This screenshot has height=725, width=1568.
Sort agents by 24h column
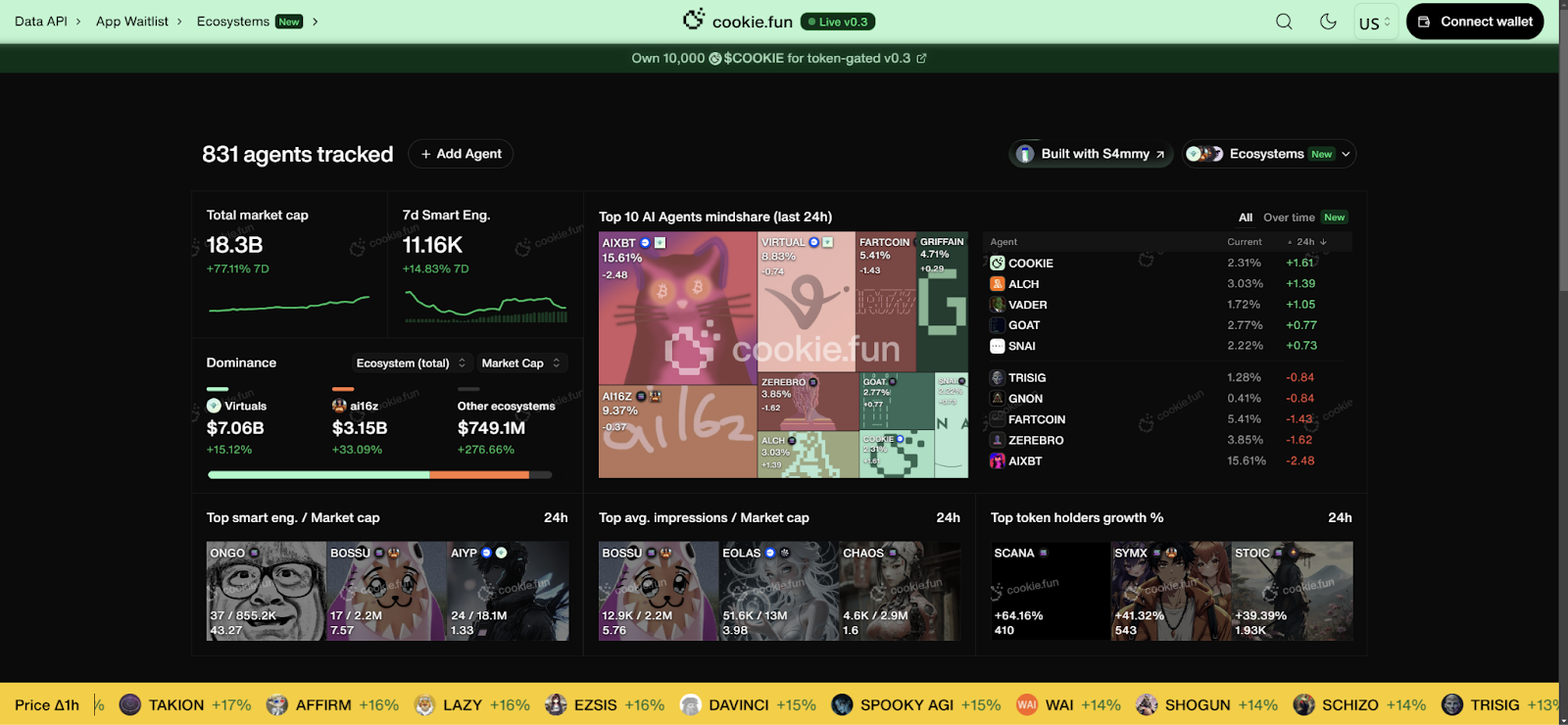tap(1307, 242)
